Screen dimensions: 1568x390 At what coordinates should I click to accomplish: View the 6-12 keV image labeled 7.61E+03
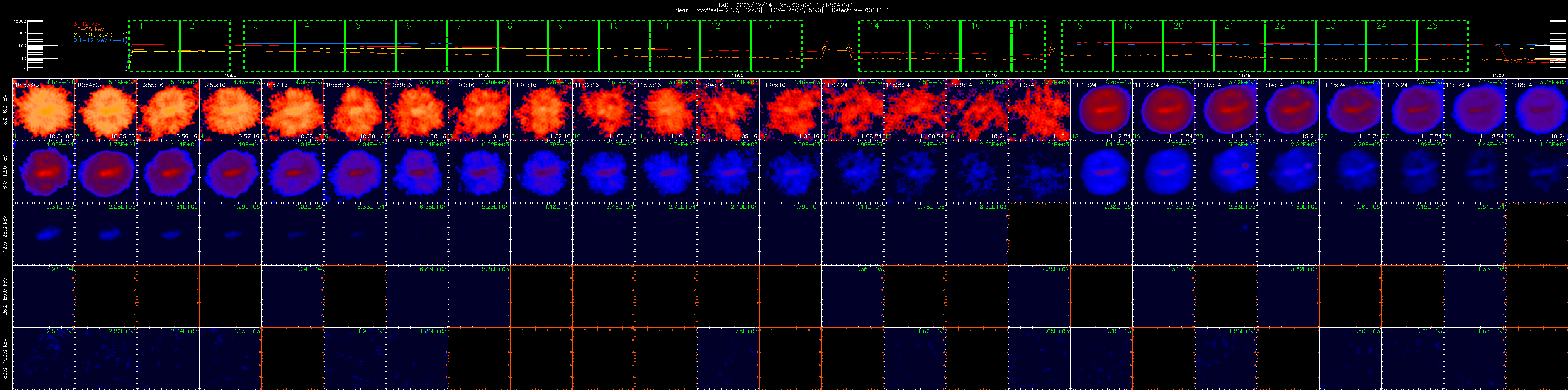tap(418, 172)
